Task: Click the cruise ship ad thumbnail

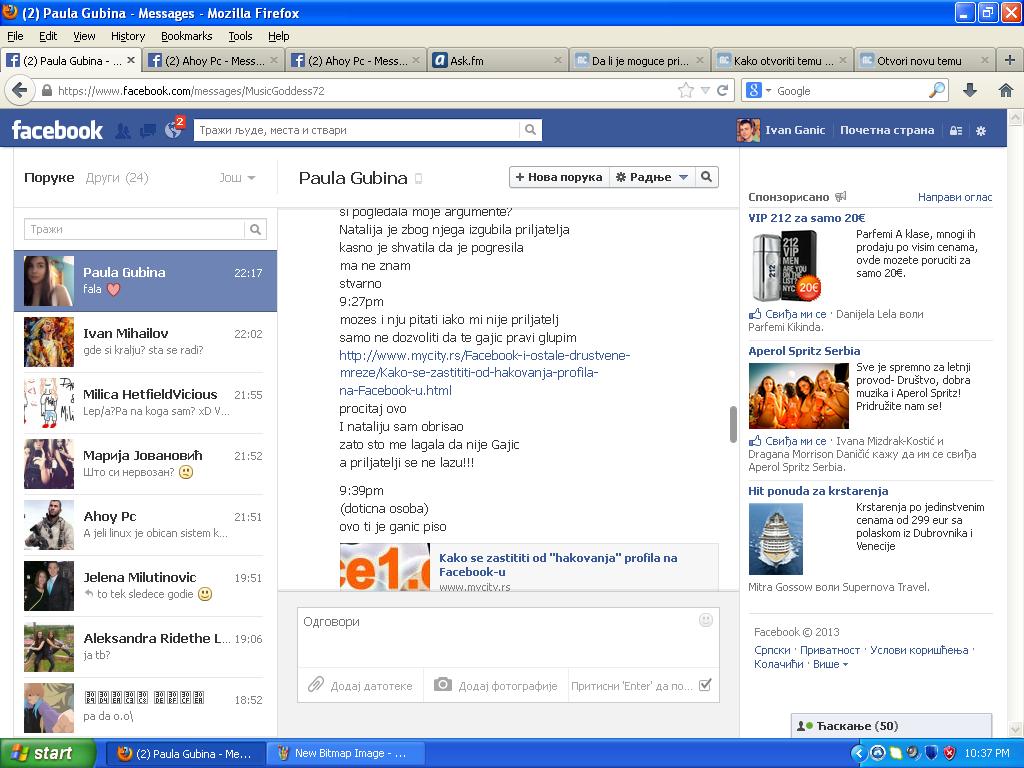Action: 776,539
